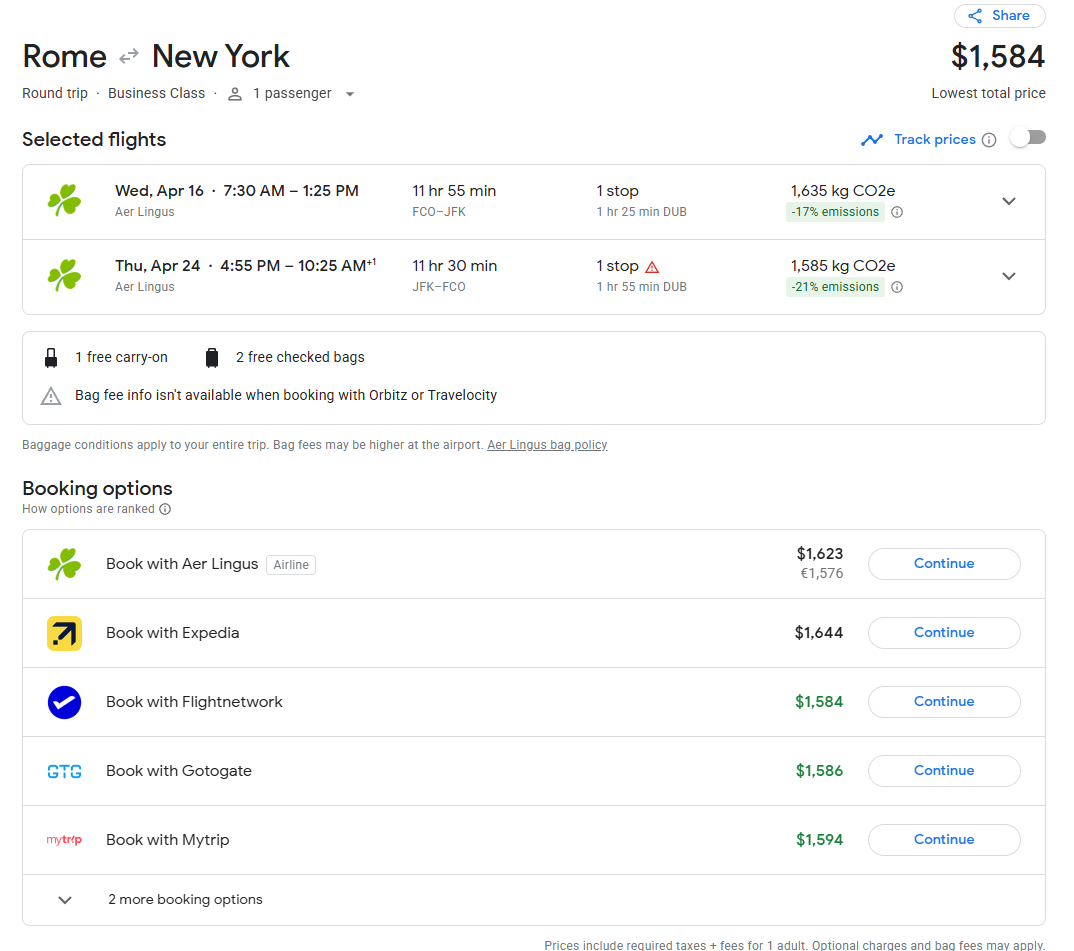Enable the Track prices toggle

click(1027, 138)
